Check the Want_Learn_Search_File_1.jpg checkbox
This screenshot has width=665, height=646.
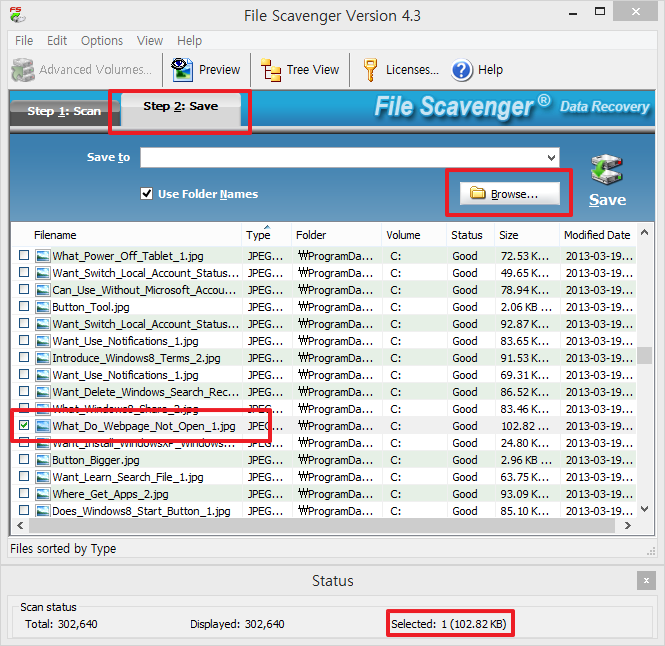click(x=24, y=476)
